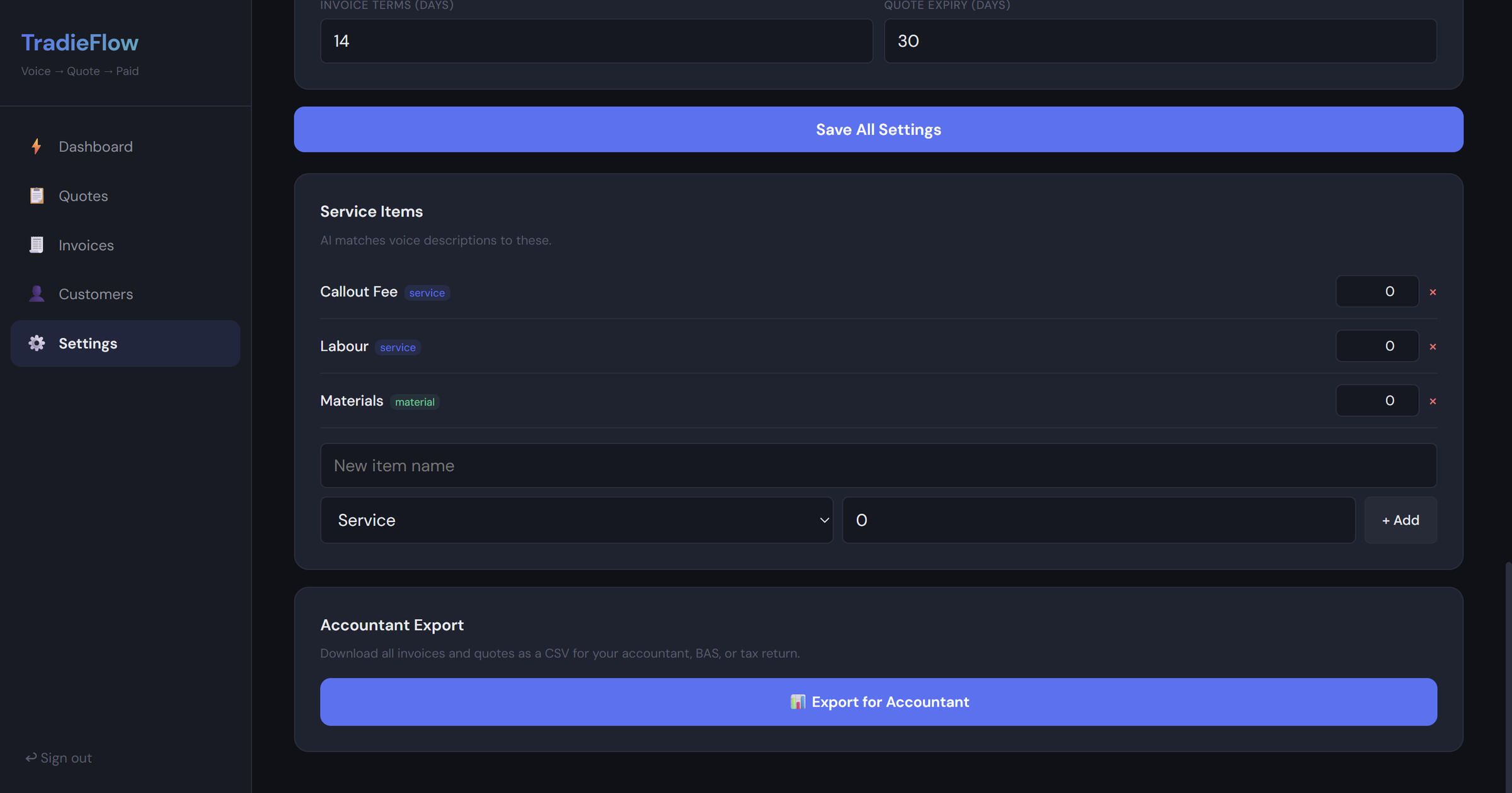The image size is (1512, 793).
Task: Click the Quotes clipboard icon
Action: 37,196
